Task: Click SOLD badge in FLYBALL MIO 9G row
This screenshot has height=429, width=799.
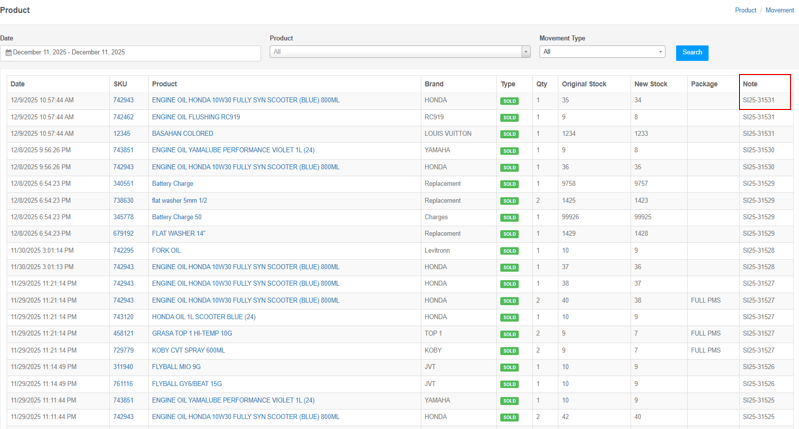Action: [509, 367]
